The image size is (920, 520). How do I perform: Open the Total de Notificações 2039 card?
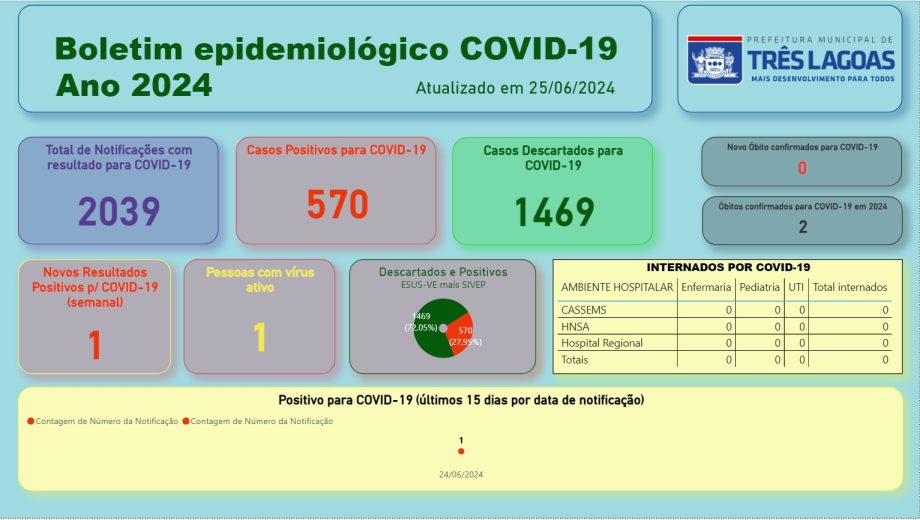[119, 191]
